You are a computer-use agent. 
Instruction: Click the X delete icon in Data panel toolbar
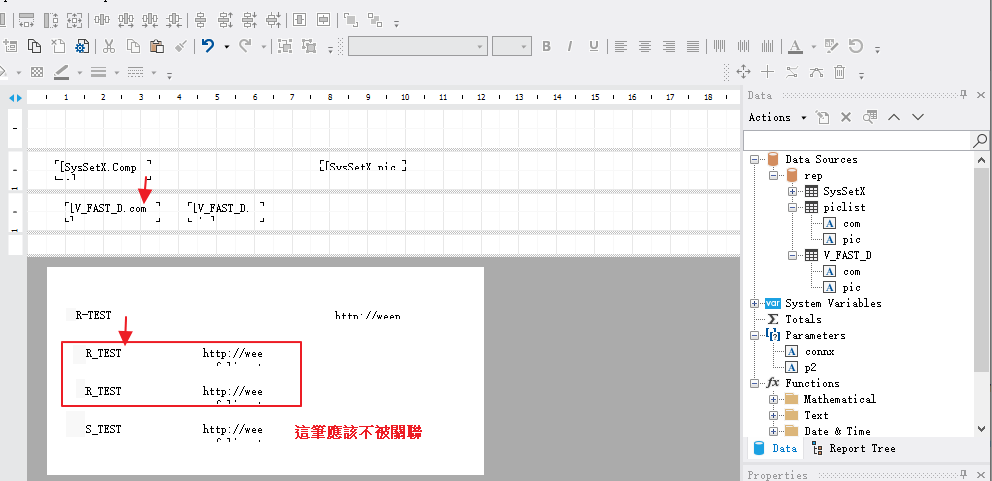click(x=846, y=117)
